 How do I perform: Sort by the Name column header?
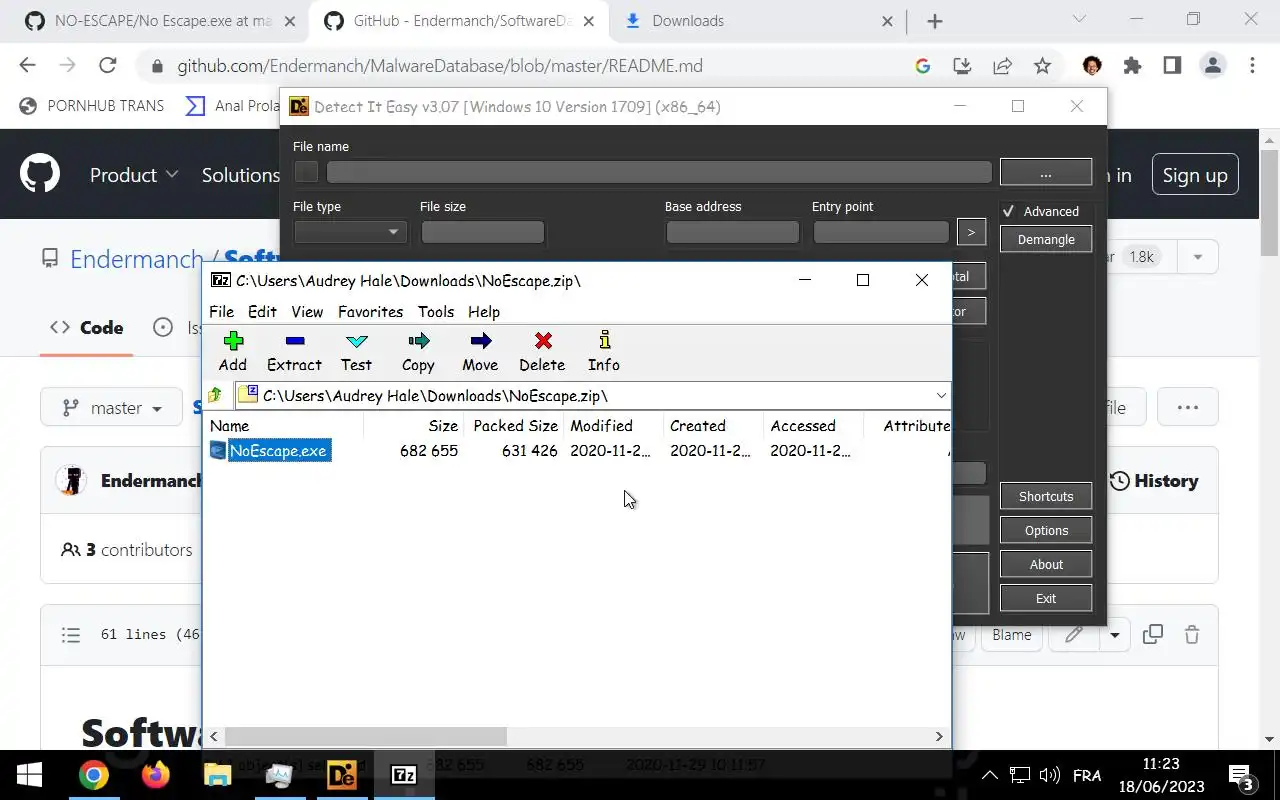(285, 426)
